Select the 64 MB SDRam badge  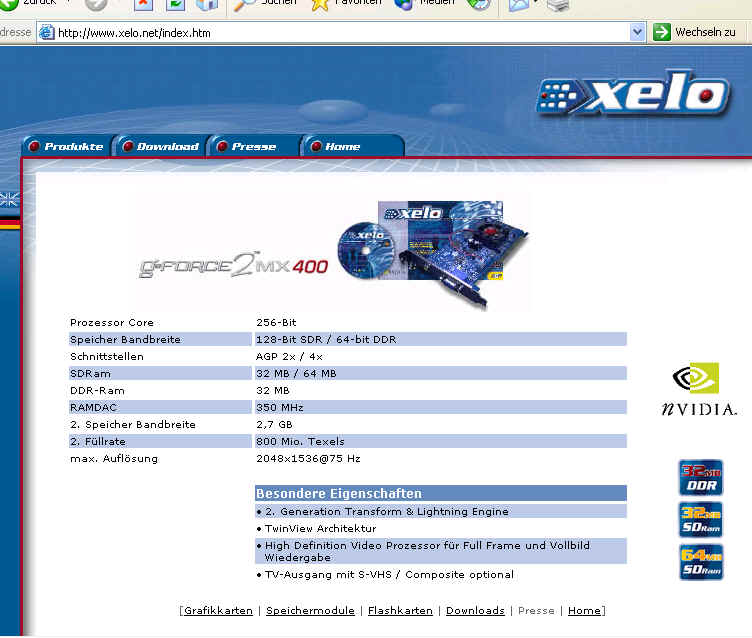pyautogui.click(x=701, y=562)
